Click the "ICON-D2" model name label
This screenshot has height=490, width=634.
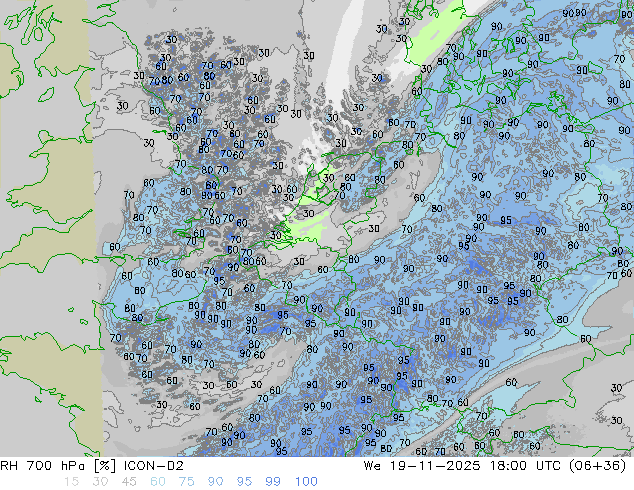(x=154, y=466)
